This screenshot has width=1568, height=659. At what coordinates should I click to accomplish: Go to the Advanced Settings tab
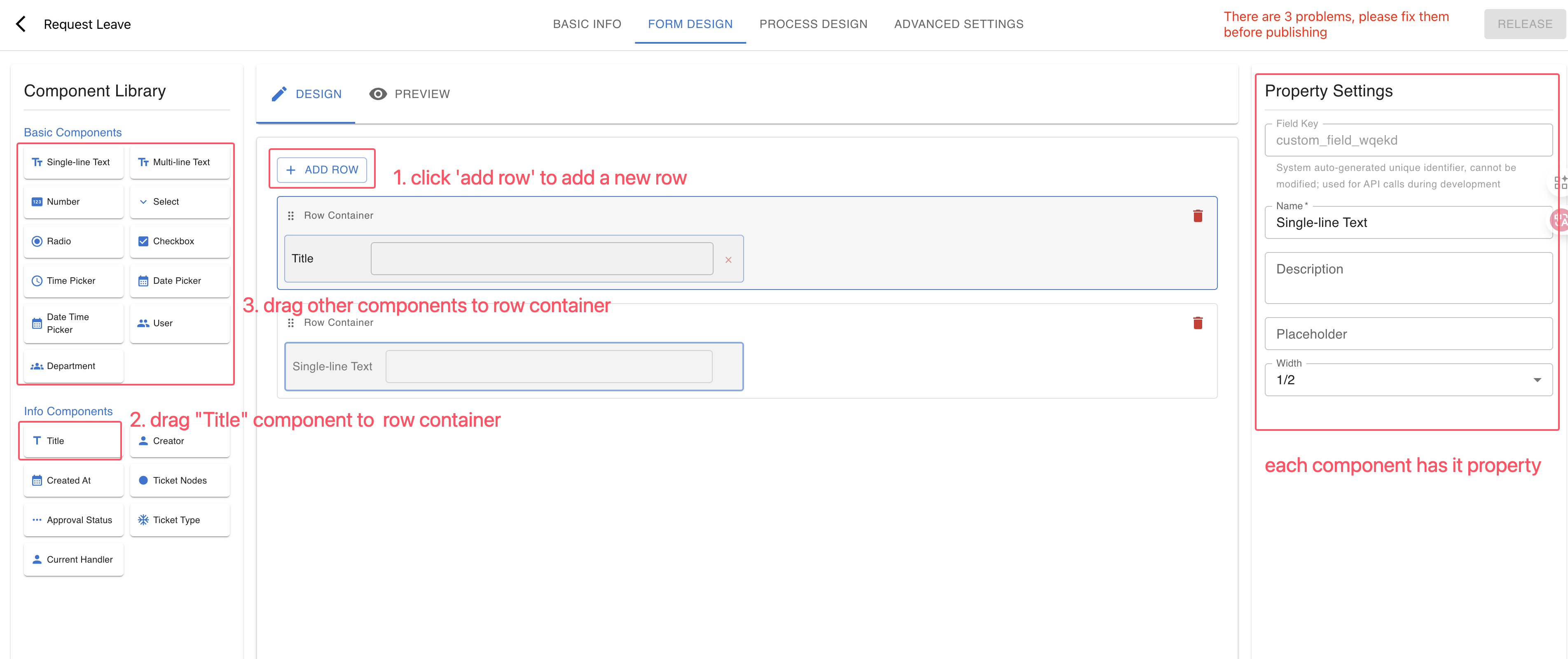[959, 24]
